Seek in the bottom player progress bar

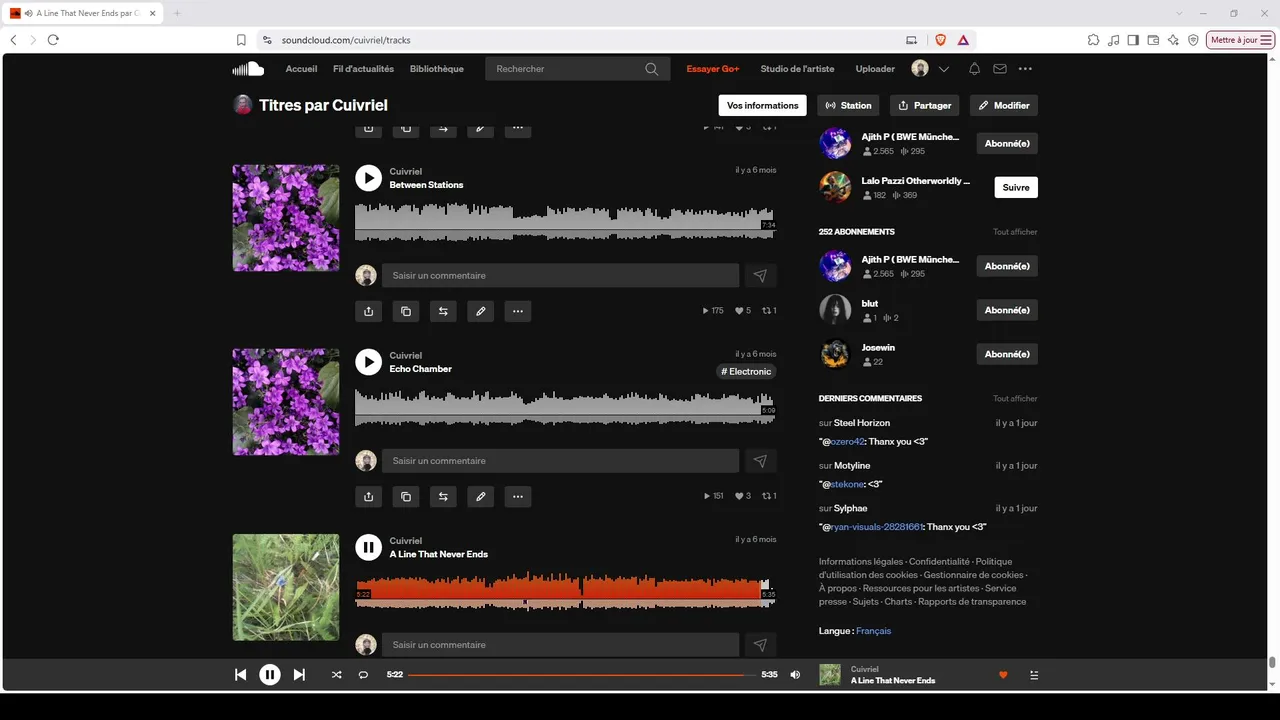582,675
